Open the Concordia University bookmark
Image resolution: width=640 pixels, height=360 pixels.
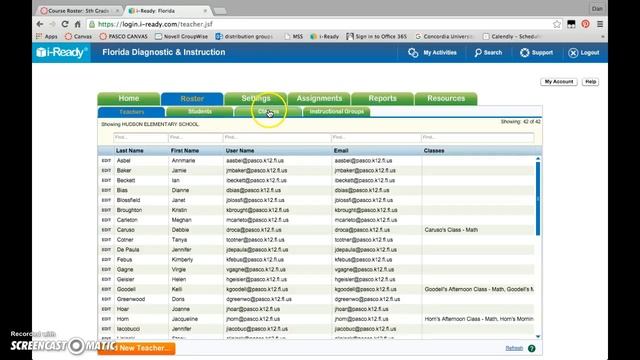[x=444, y=36]
